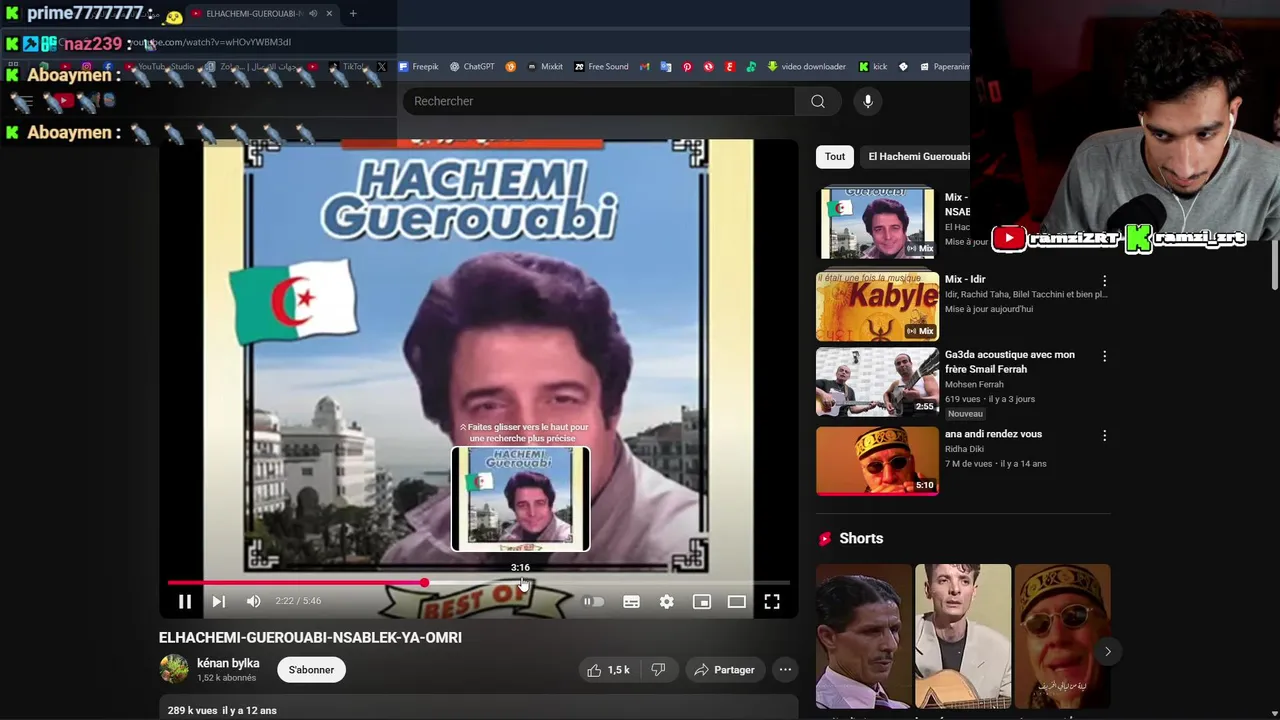Click the page scrollbar on the right
1280x720 pixels.
pyautogui.click(x=1274, y=265)
